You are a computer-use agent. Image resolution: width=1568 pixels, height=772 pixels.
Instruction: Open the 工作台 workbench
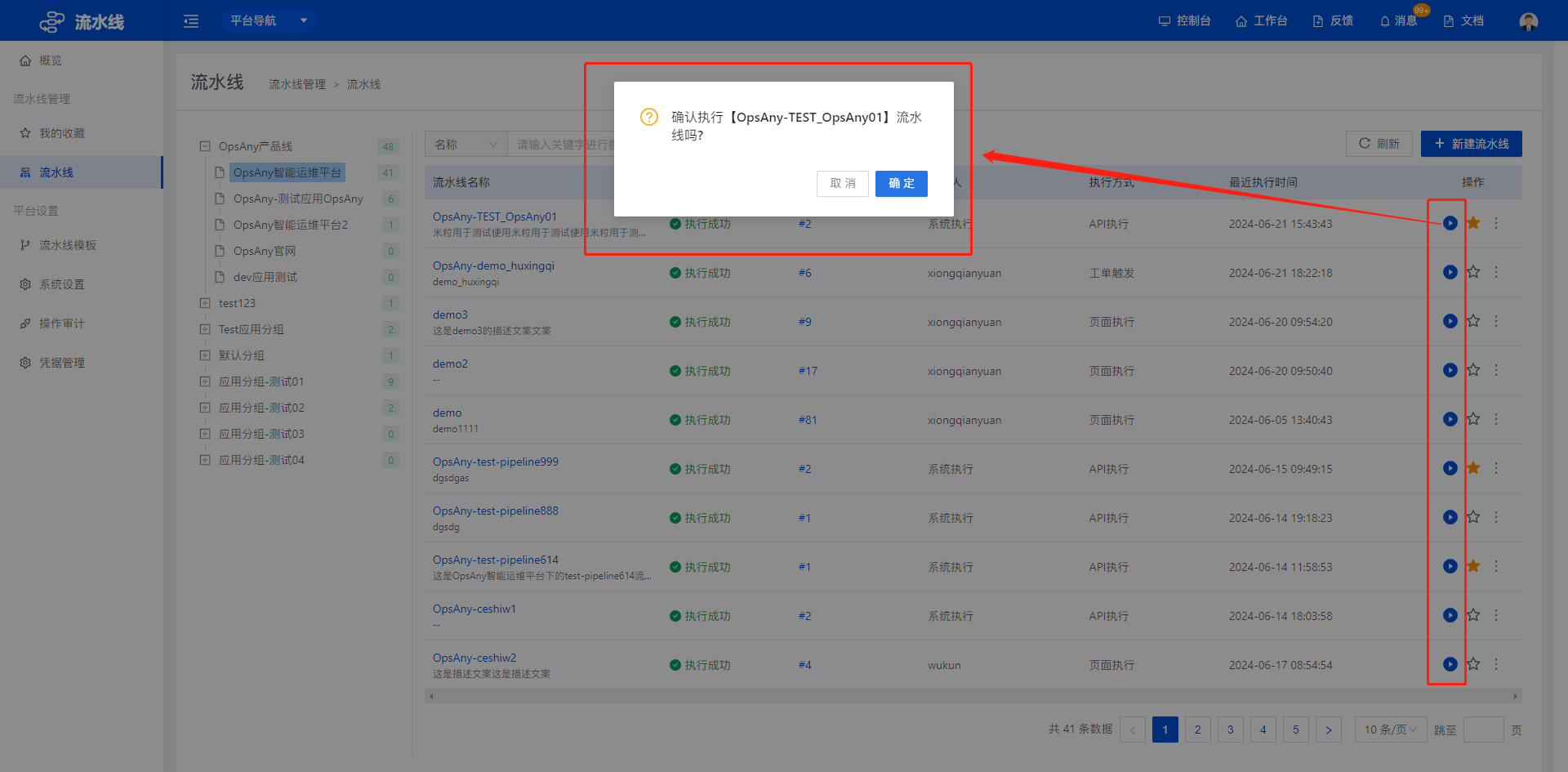click(x=1262, y=21)
